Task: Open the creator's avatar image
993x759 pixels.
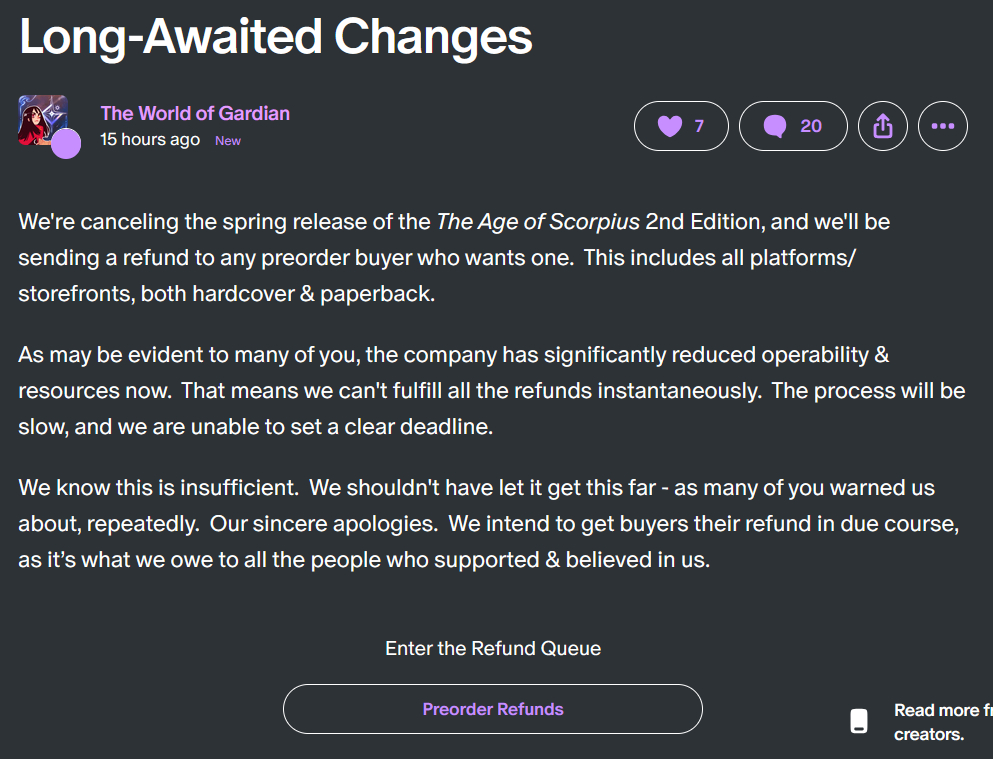Action: 40,118
